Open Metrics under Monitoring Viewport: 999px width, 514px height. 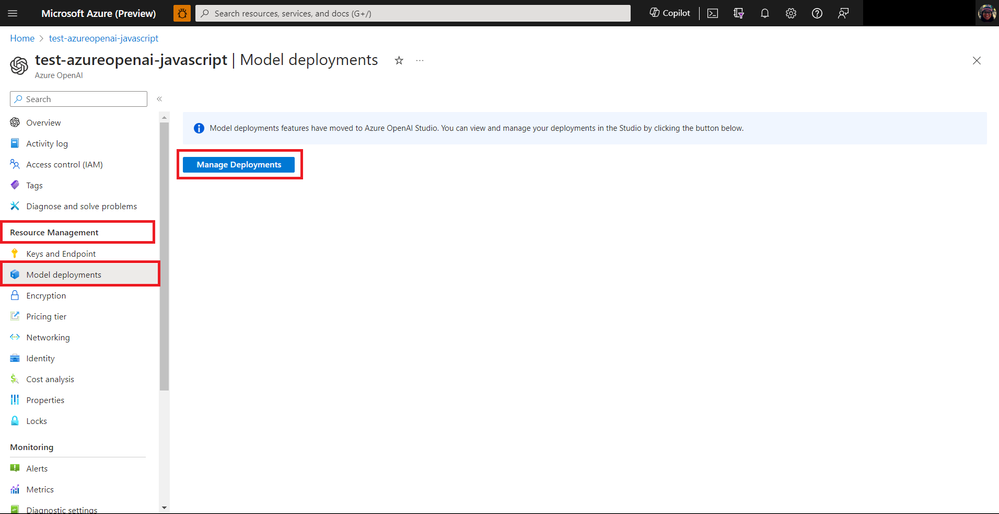(40, 489)
